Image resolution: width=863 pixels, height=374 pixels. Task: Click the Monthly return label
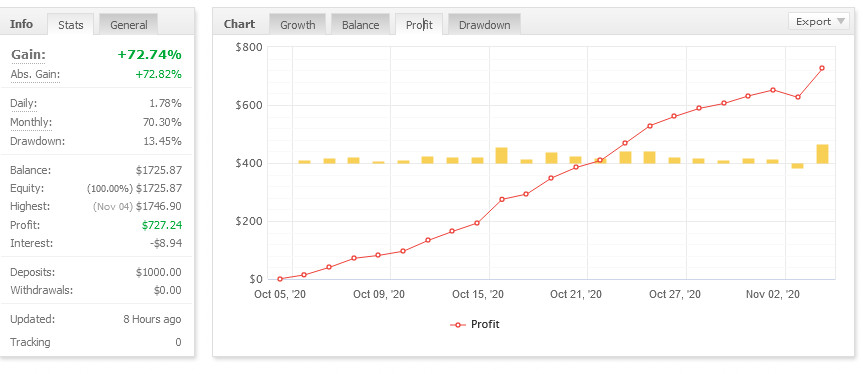pyautogui.click(x=31, y=122)
